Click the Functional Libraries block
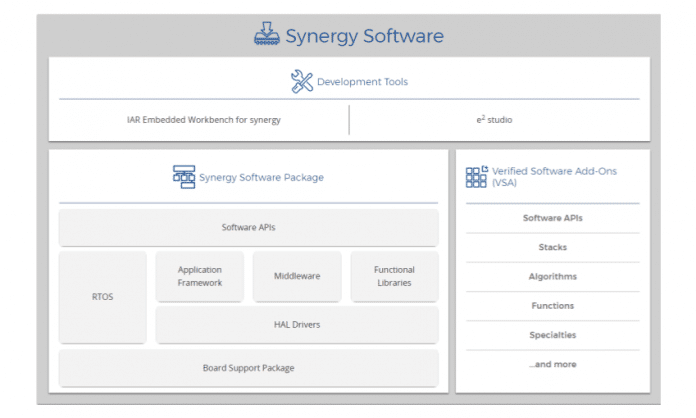The width and height of the screenshot is (696, 418). (x=394, y=276)
